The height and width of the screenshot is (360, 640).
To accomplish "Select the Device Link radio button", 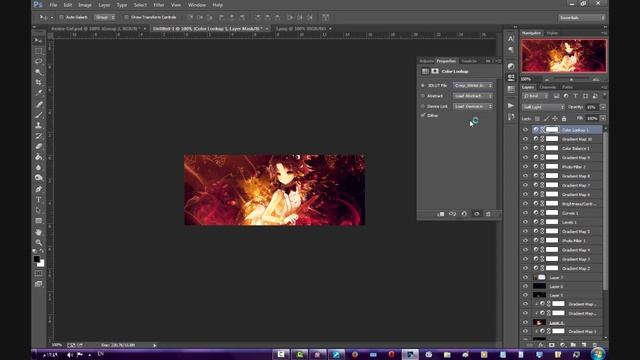I will coord(423,106).
